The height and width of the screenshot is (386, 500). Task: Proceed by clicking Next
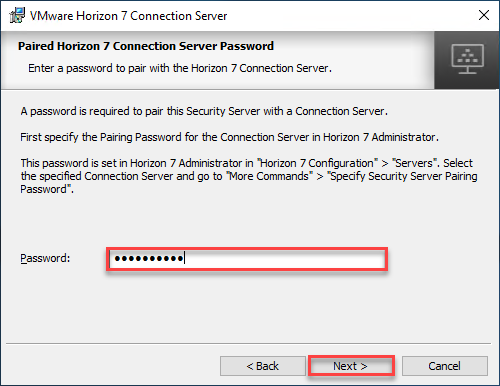351,366
